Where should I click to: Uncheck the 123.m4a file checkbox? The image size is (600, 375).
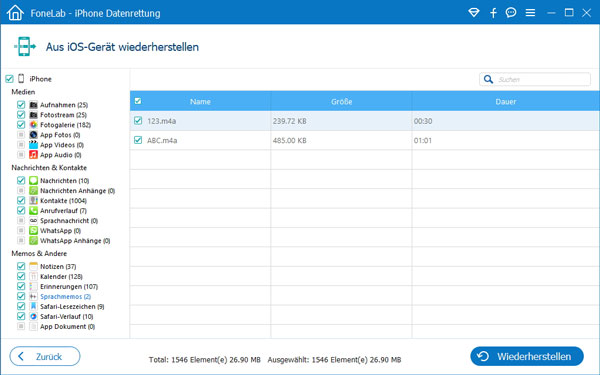[x=138, y=121]
